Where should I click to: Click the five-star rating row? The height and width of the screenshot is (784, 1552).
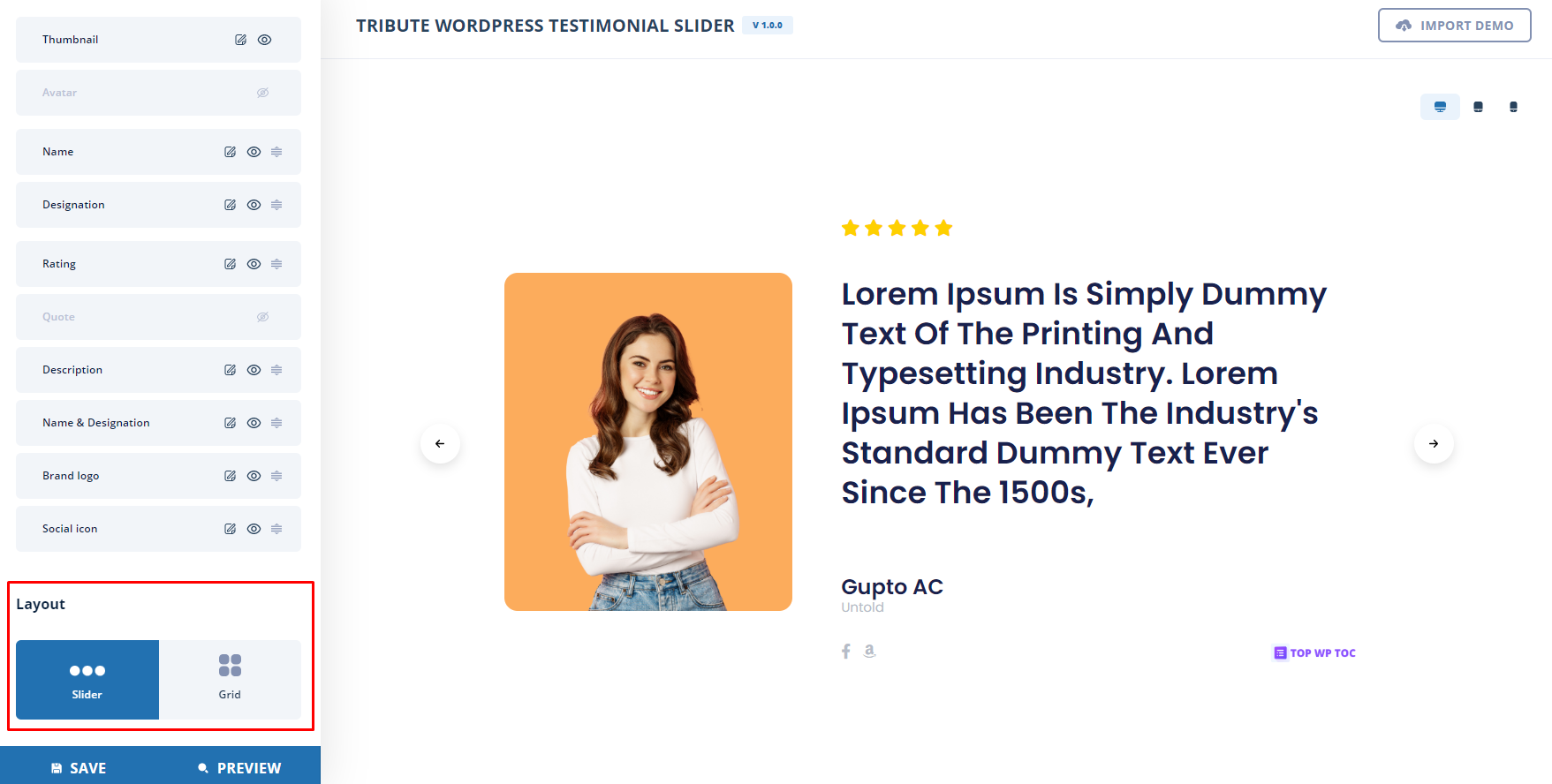tap(897, 229)
